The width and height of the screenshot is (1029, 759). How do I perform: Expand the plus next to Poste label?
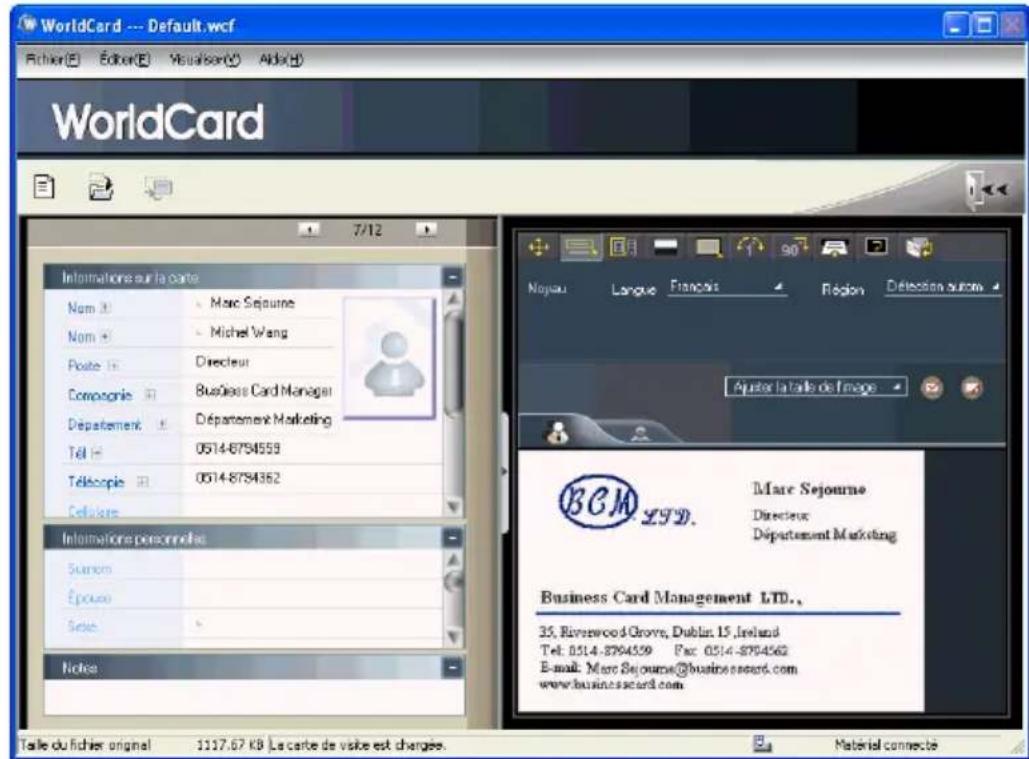click(113, 366)
